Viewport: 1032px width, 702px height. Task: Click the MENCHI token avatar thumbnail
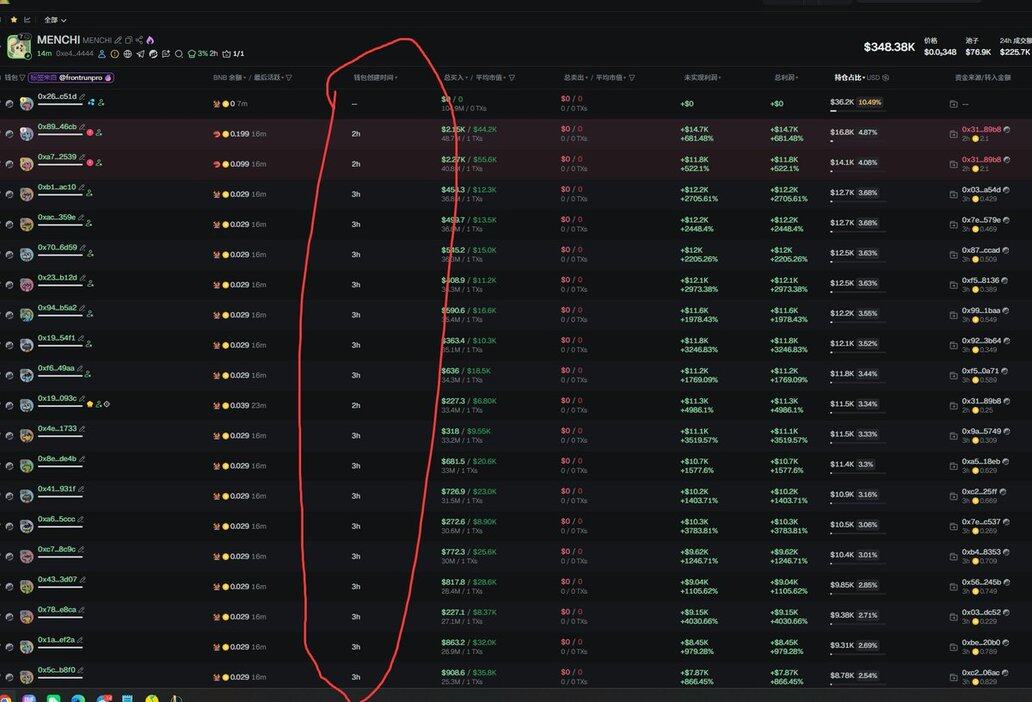(x=18, y=46)
